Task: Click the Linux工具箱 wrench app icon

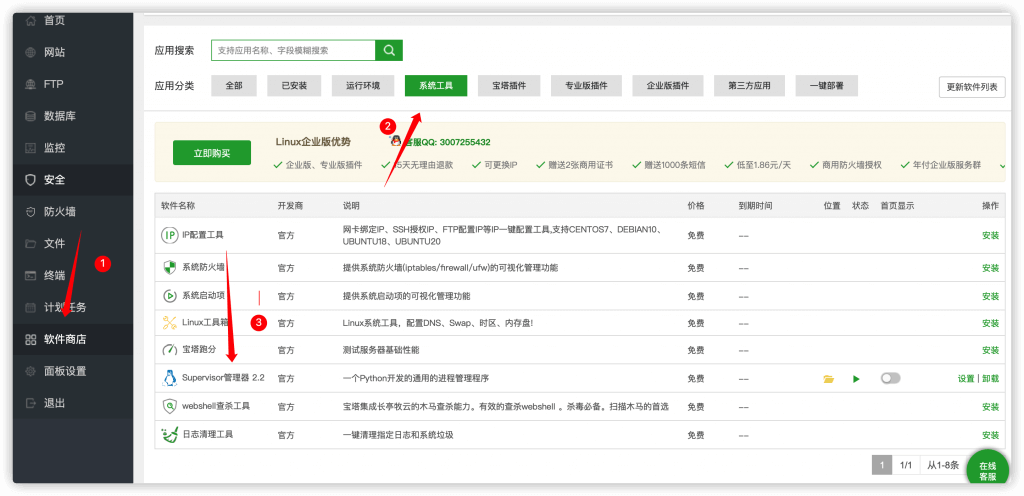Action: (170, 322)
